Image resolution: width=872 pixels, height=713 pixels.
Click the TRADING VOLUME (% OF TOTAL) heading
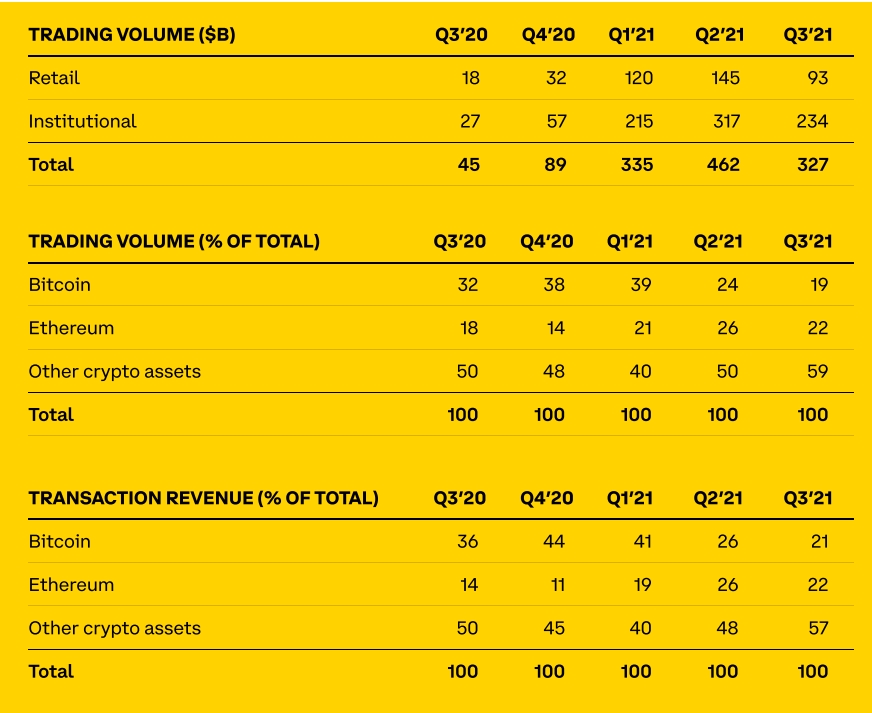[x=174, y=241]
